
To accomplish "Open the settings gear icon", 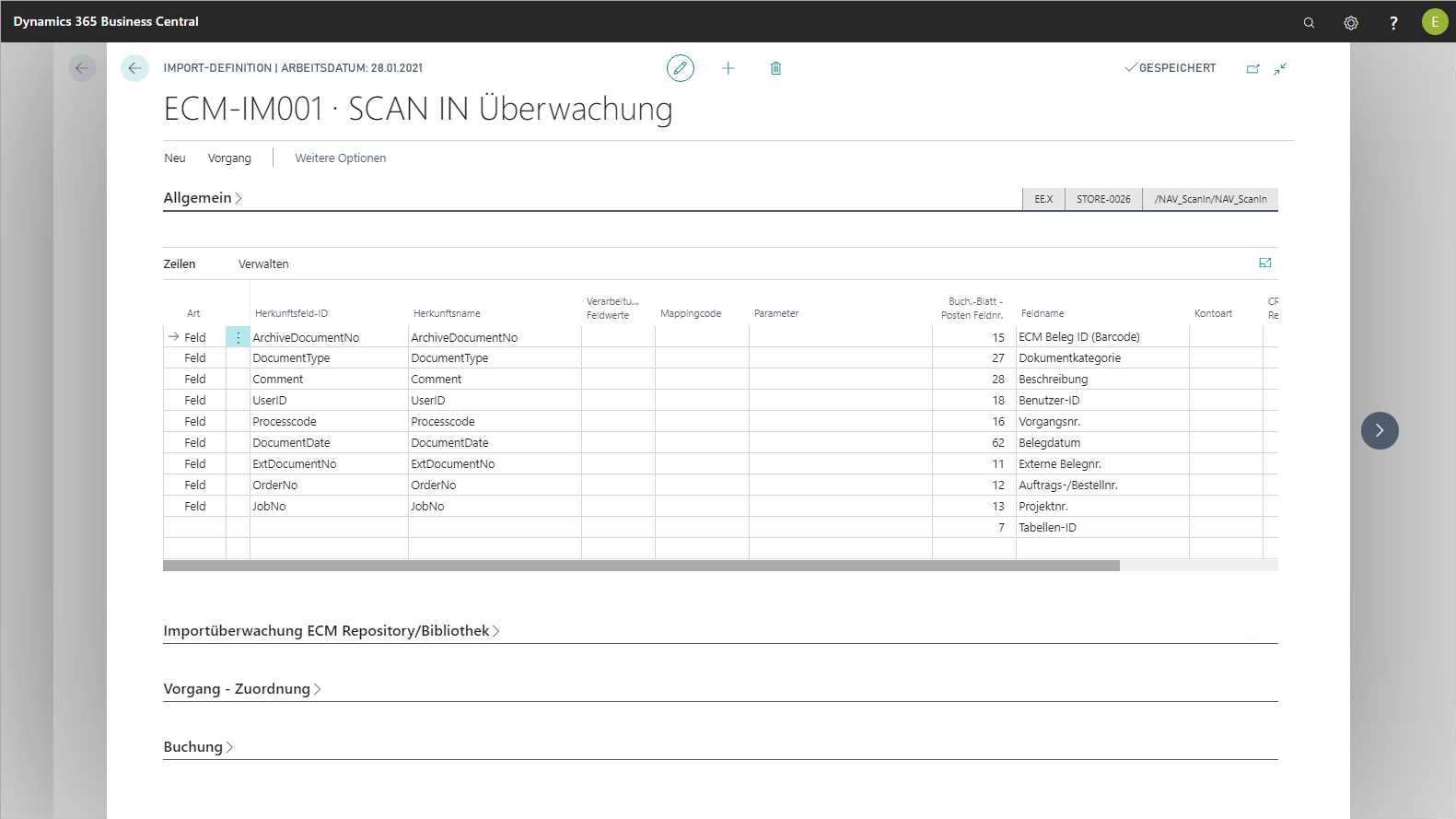I will point(1351,22).
